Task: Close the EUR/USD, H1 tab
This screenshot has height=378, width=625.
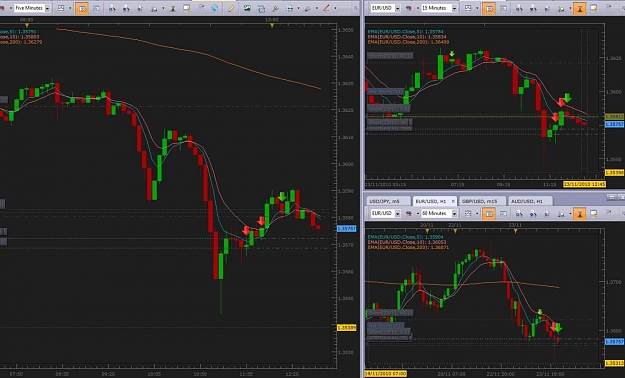Action: point(453,201)
